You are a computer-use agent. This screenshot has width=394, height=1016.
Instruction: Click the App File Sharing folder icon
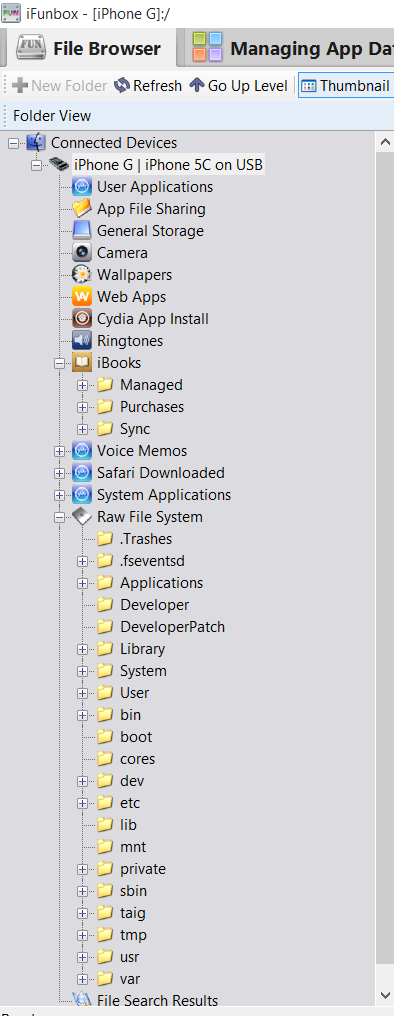coord(82,209)
